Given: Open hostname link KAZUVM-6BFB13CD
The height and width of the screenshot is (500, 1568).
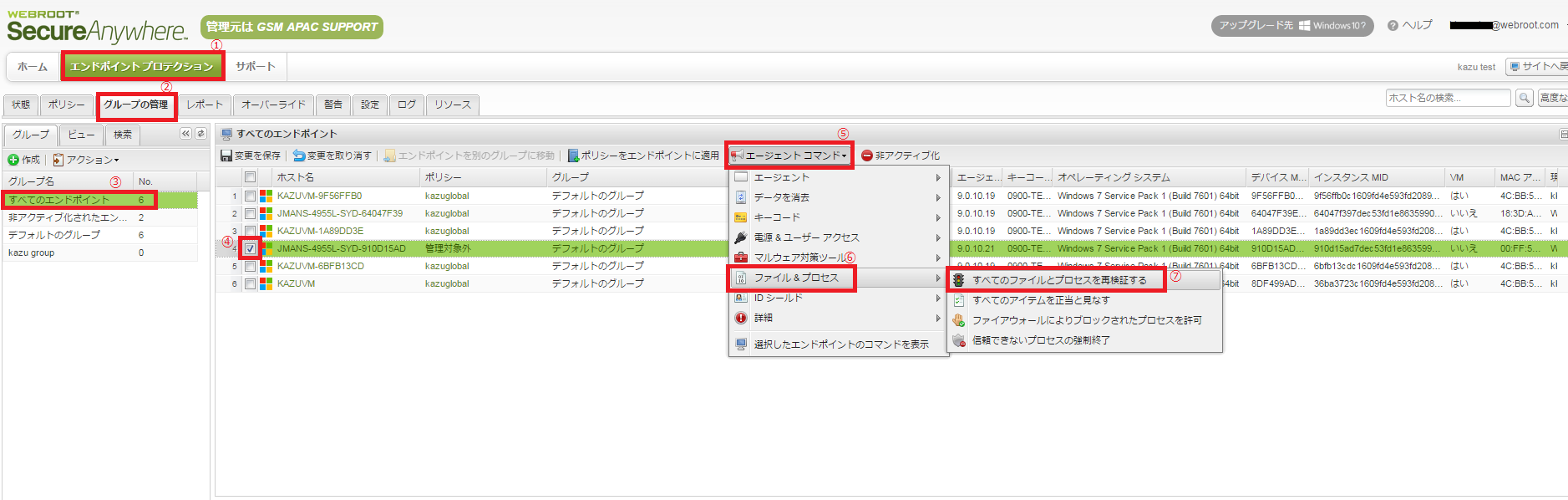Looking at the screenshot, I should pyautogui.click(x=321, y=266).
